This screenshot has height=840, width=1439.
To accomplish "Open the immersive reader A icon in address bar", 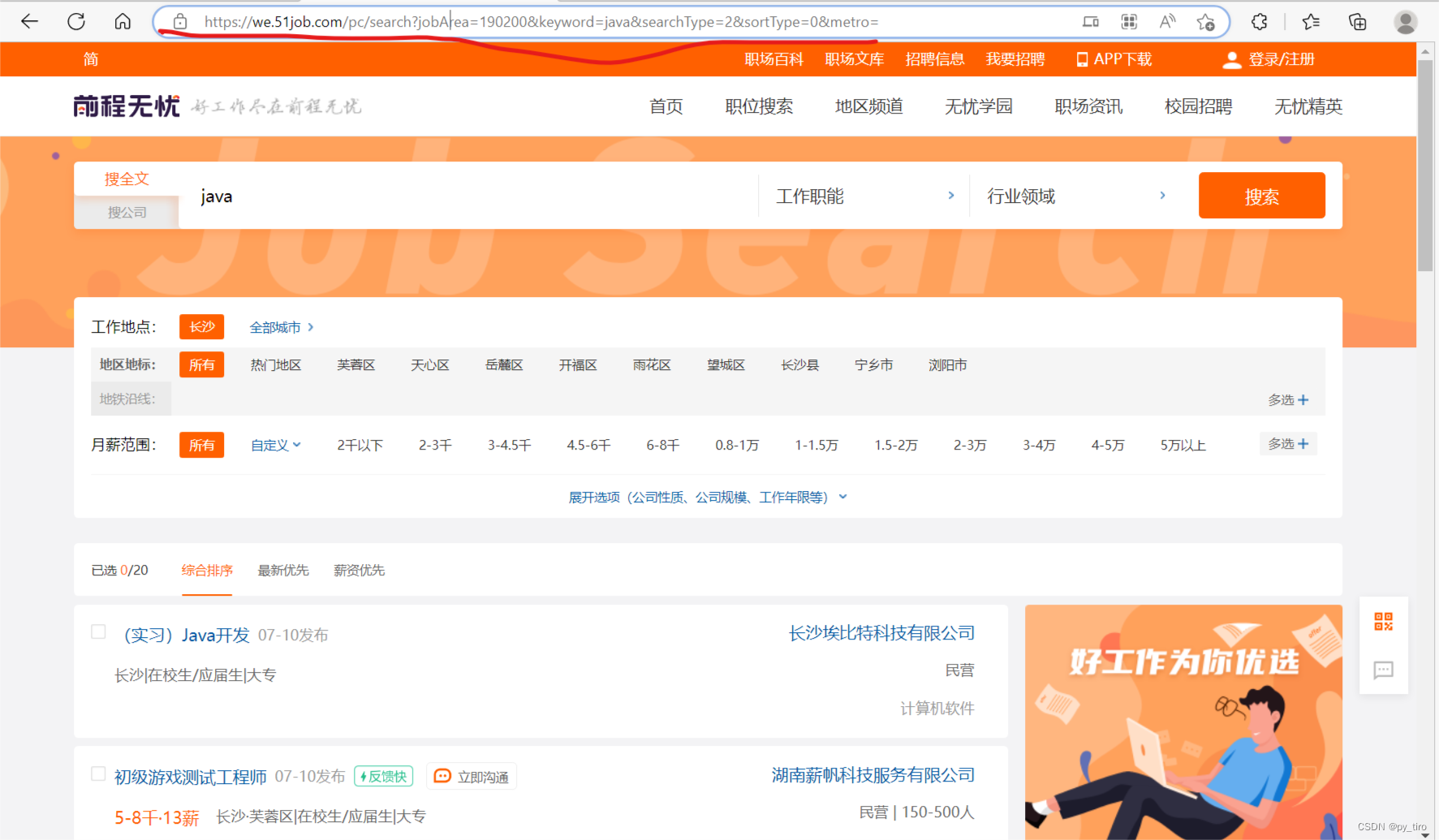I will pos(1166,22).
